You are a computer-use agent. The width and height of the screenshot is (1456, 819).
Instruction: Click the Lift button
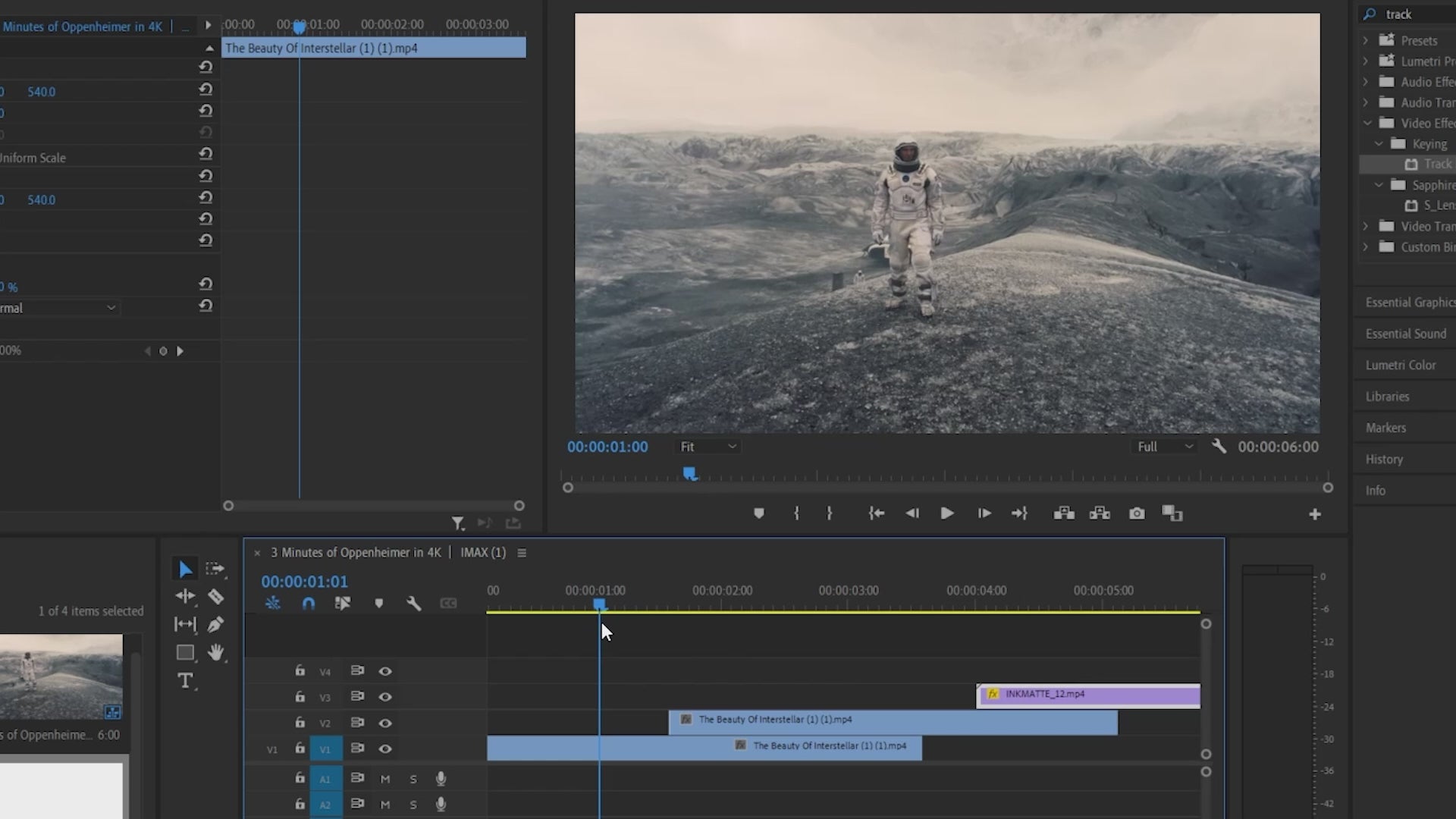point(1064,513)
